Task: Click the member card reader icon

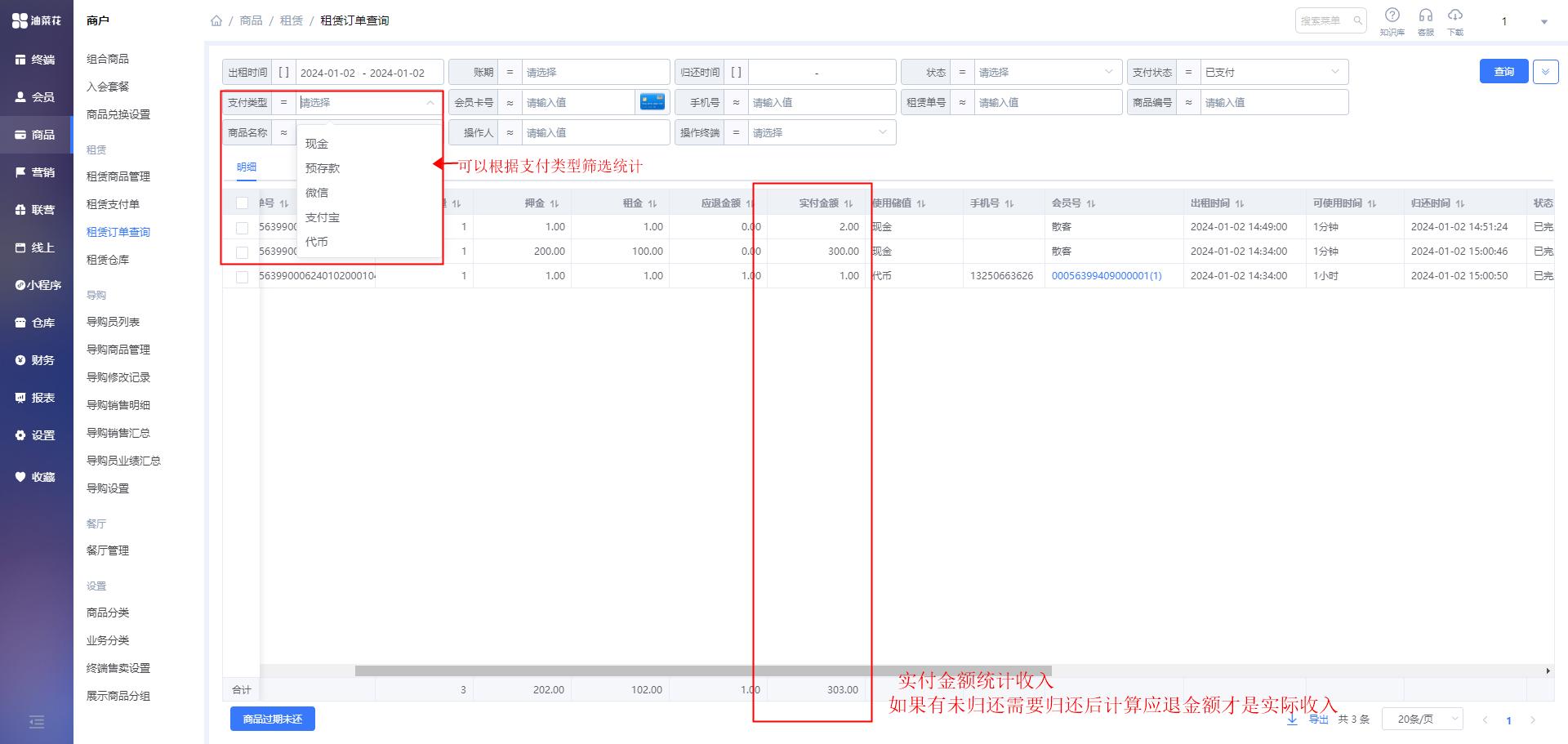Action: point(653,102)
